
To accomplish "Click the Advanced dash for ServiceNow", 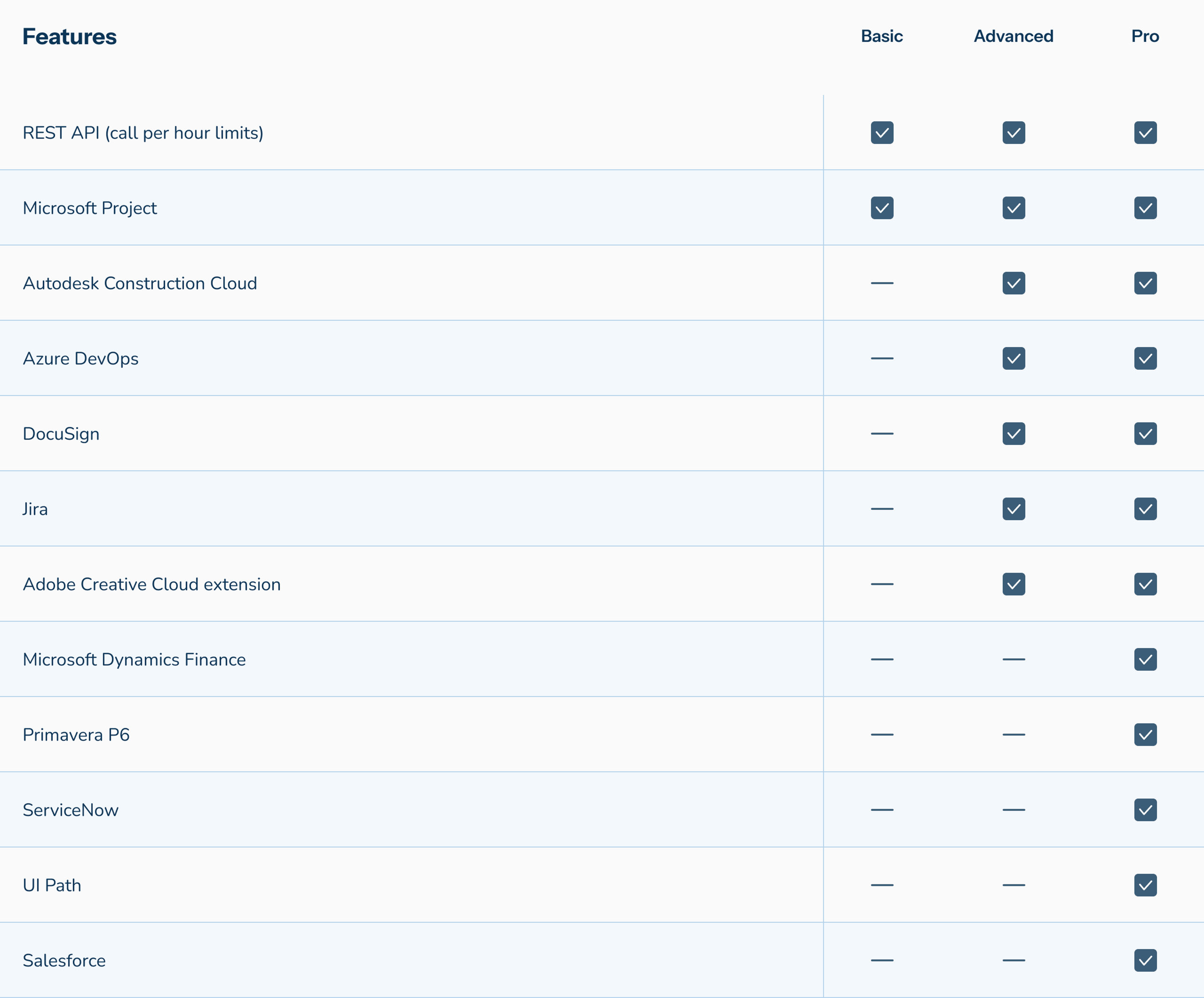I will coord(1014,809).
